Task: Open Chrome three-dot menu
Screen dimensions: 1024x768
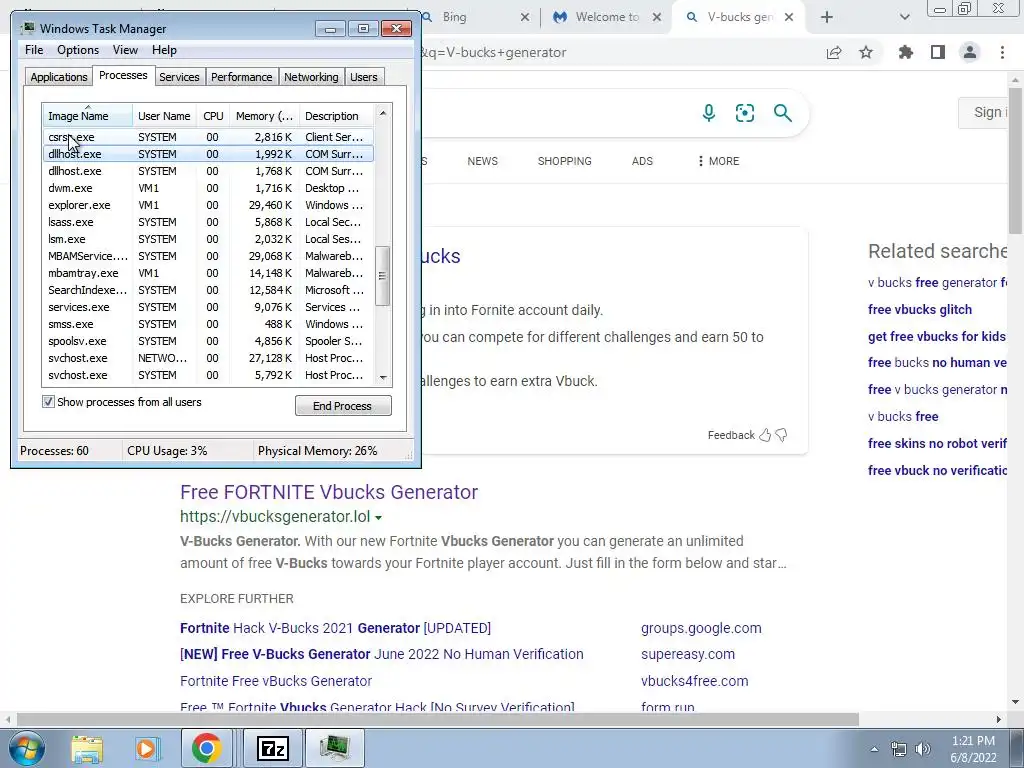Action: pos(1002,52)
